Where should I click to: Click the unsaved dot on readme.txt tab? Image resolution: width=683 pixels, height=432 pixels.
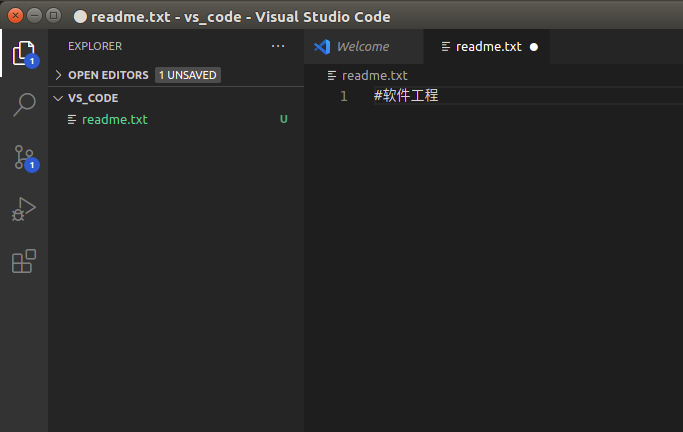pos(533,47)
